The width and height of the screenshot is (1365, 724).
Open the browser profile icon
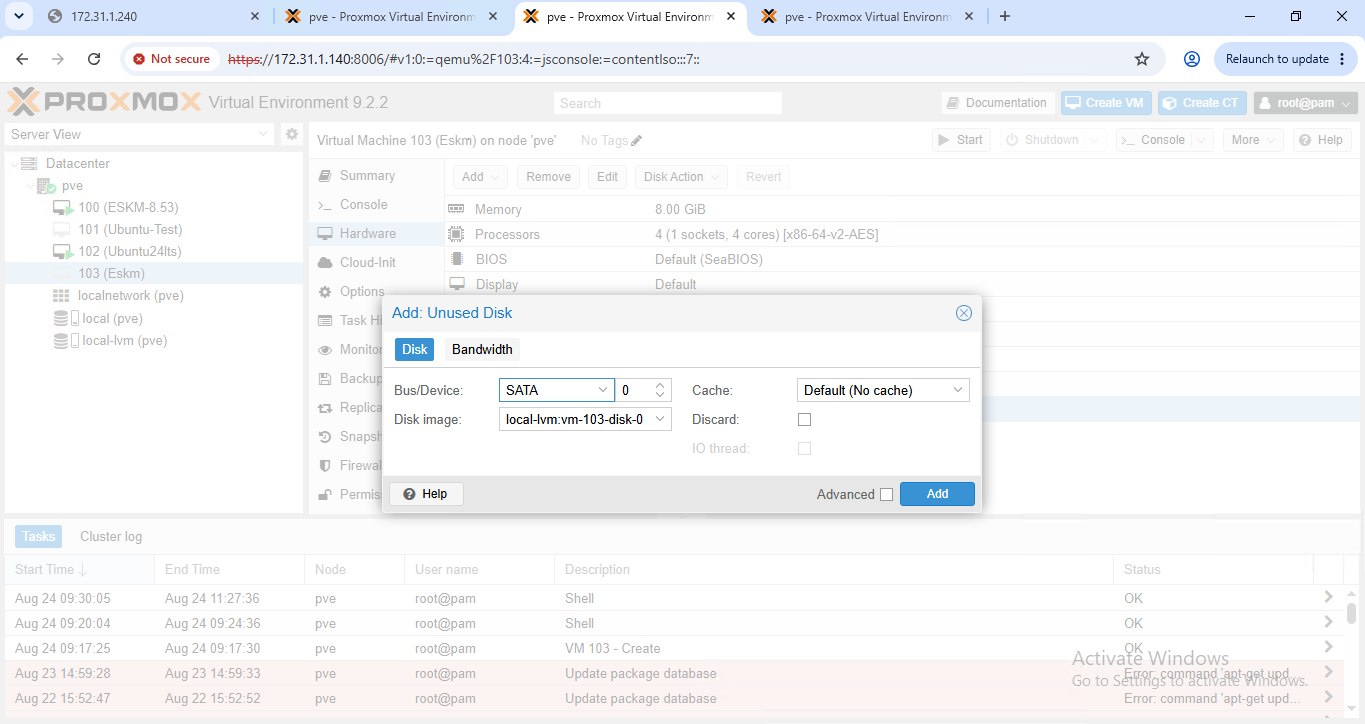pos(1191,59)
